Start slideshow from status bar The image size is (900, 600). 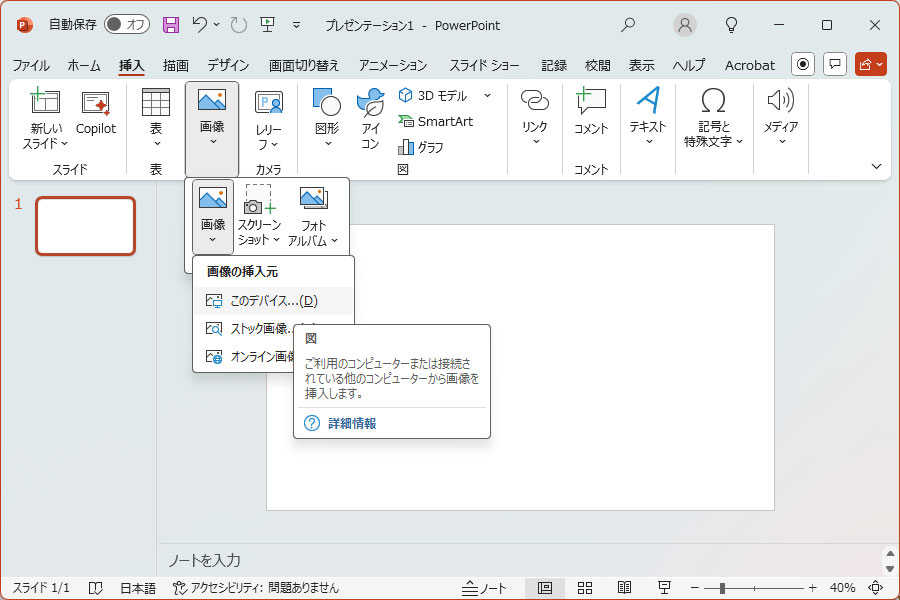[x=664, y=588]
